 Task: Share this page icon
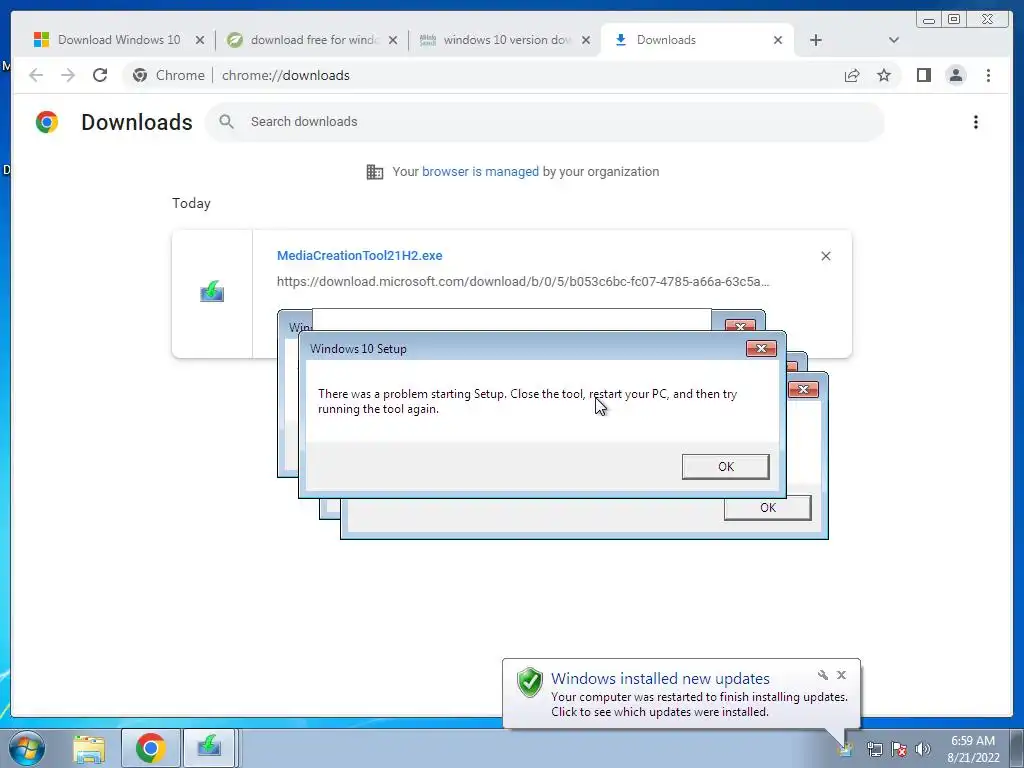click(852, 76)
